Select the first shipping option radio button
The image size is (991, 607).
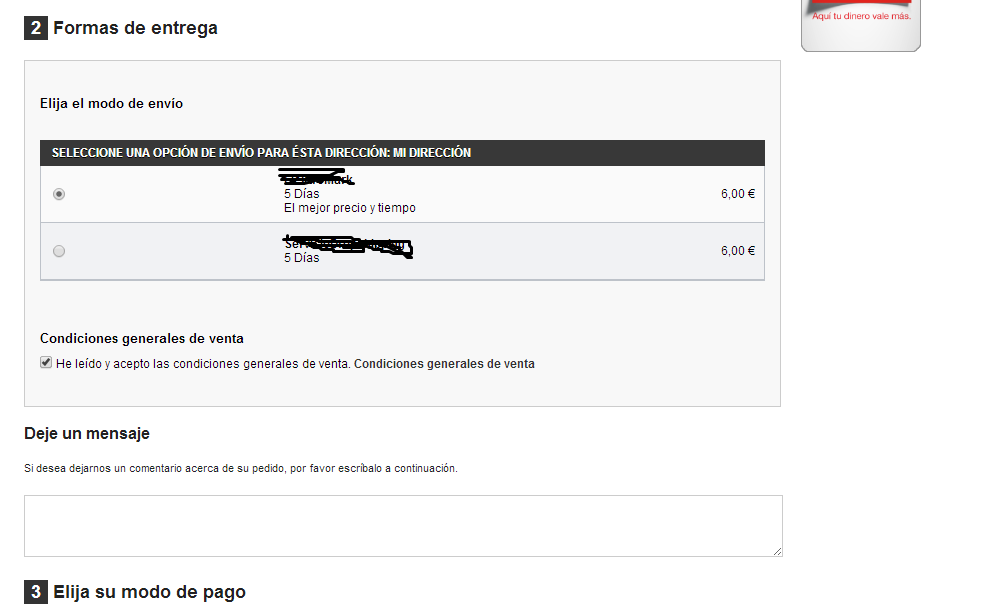click(x=59, y=194)
